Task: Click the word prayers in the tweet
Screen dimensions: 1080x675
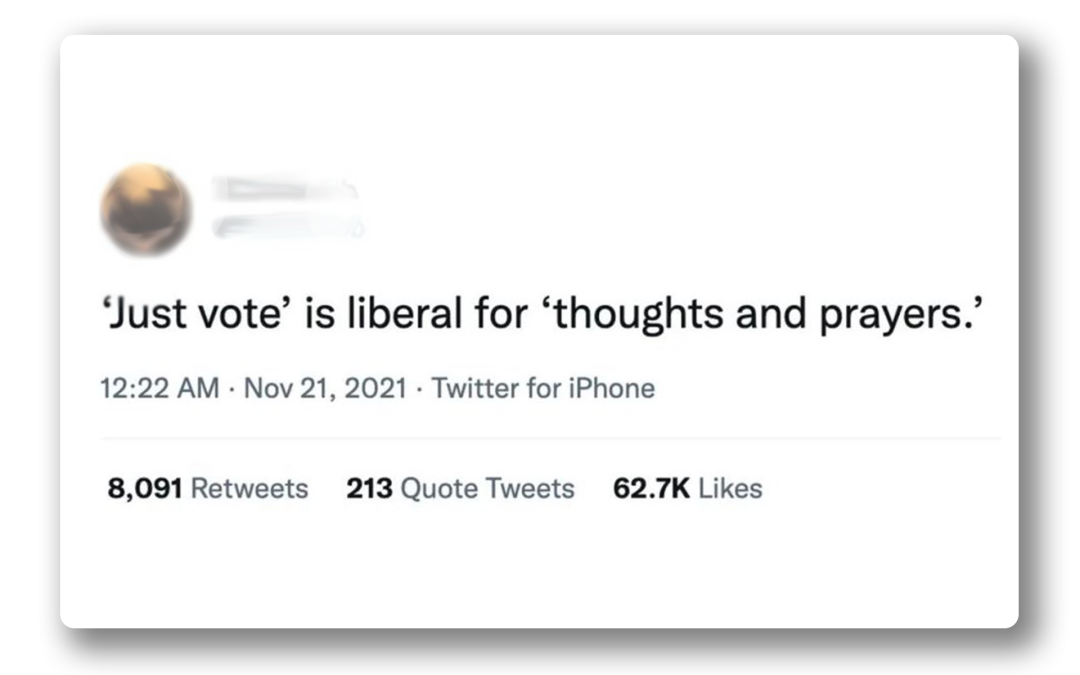Action: tap(895, 316)
